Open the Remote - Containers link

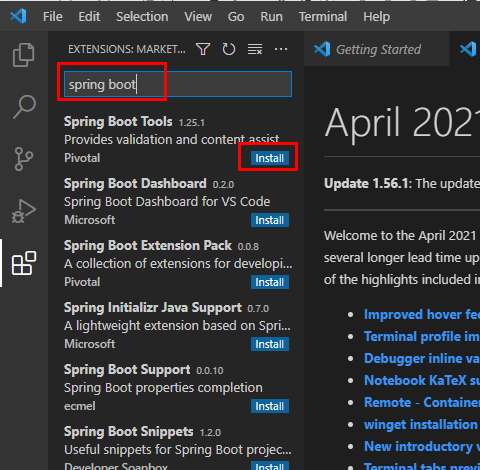[x=422, y=402]
